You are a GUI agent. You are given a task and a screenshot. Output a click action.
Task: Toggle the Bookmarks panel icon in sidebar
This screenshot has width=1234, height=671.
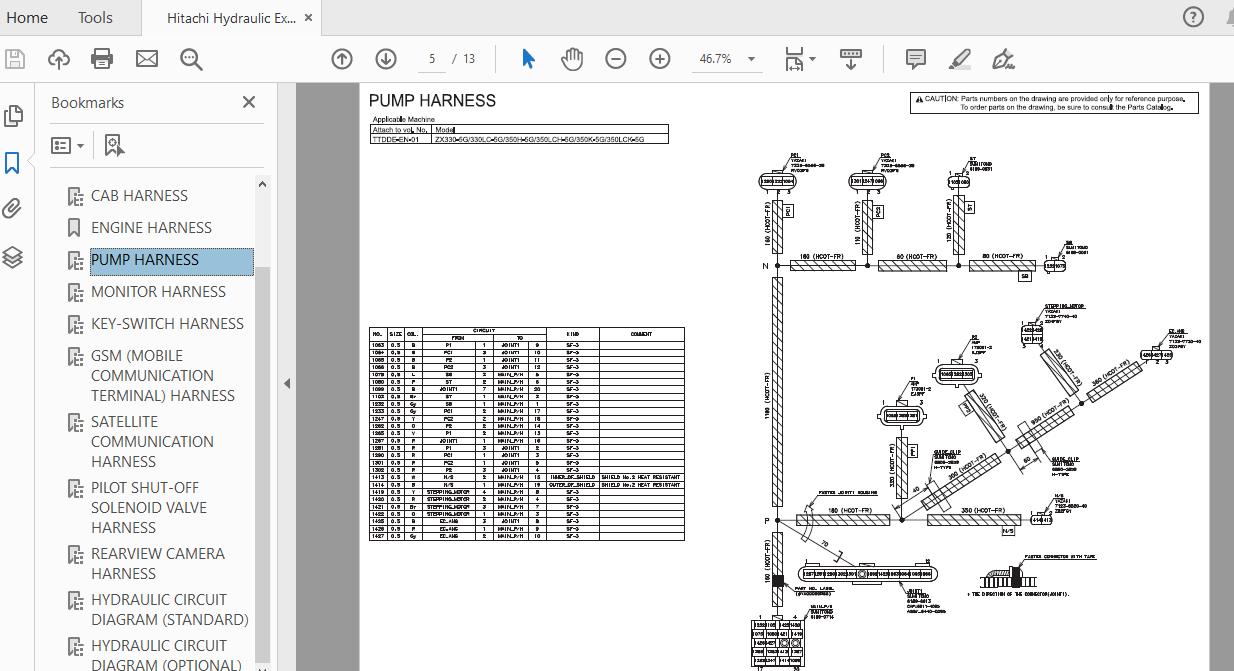pyautogui.click(x=13, y=163)
